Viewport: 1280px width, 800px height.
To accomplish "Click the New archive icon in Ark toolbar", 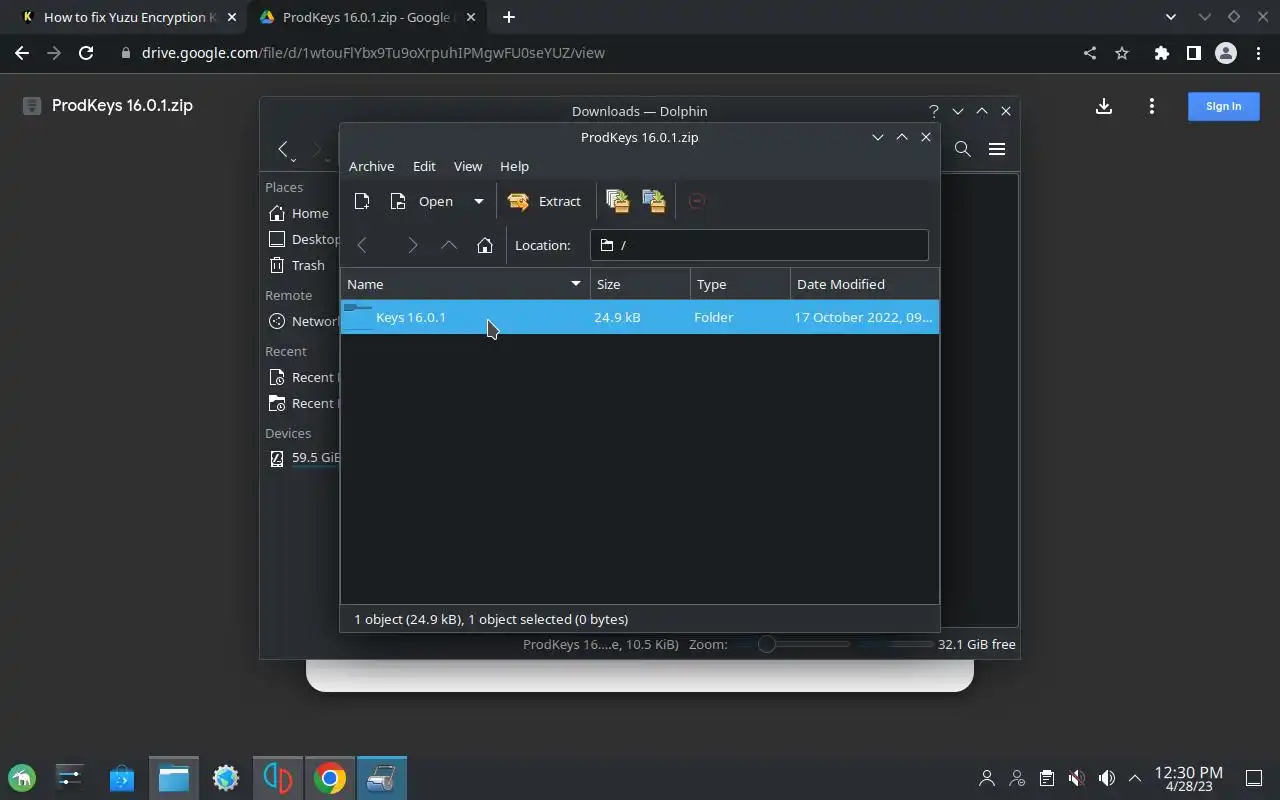I will pyautogui.click(x=362, y=201).
